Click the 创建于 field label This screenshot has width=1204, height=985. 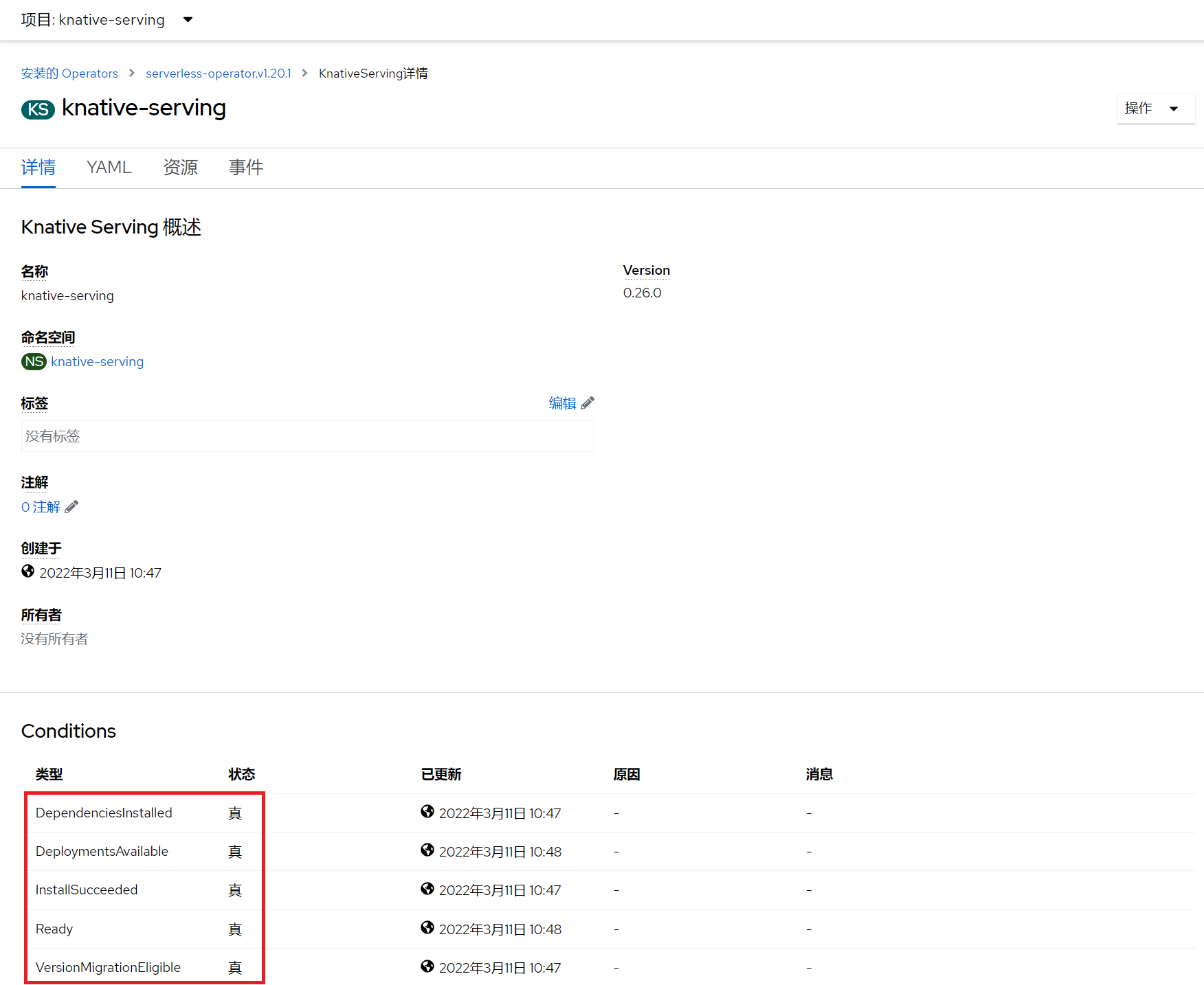(x=41, y=549)
